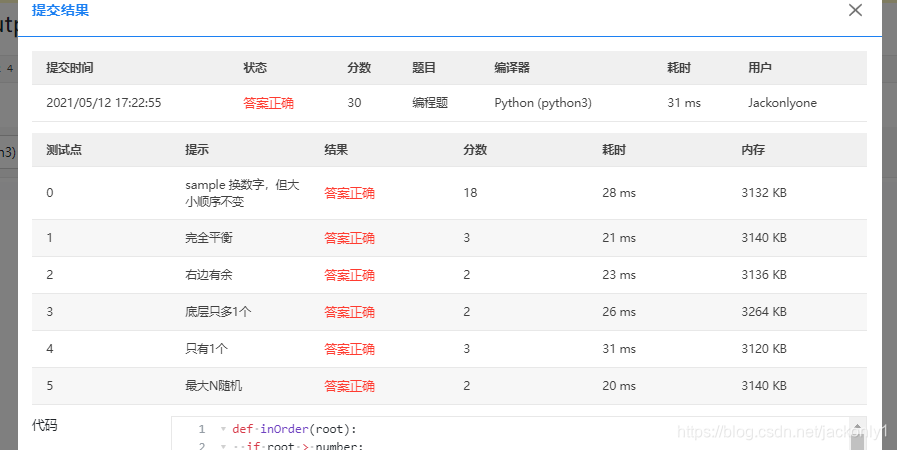Click the overall time 31 ms

click(x=684, y=103)
